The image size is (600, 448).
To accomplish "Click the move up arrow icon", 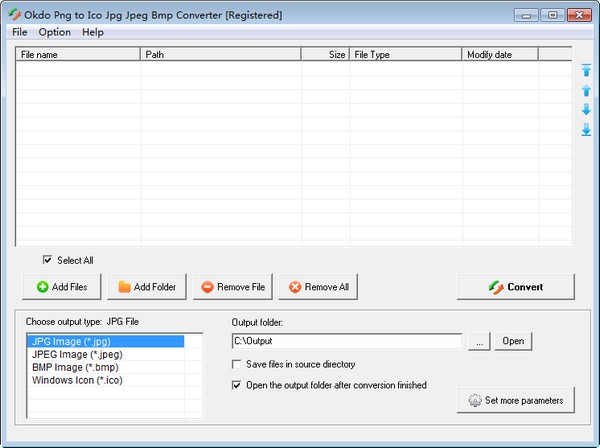I will 586,90.
